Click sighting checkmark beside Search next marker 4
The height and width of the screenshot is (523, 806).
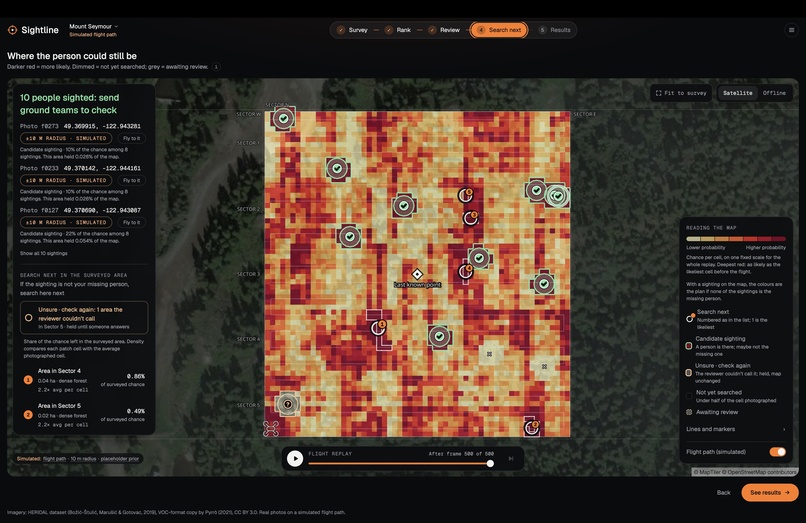pos(479,258)
